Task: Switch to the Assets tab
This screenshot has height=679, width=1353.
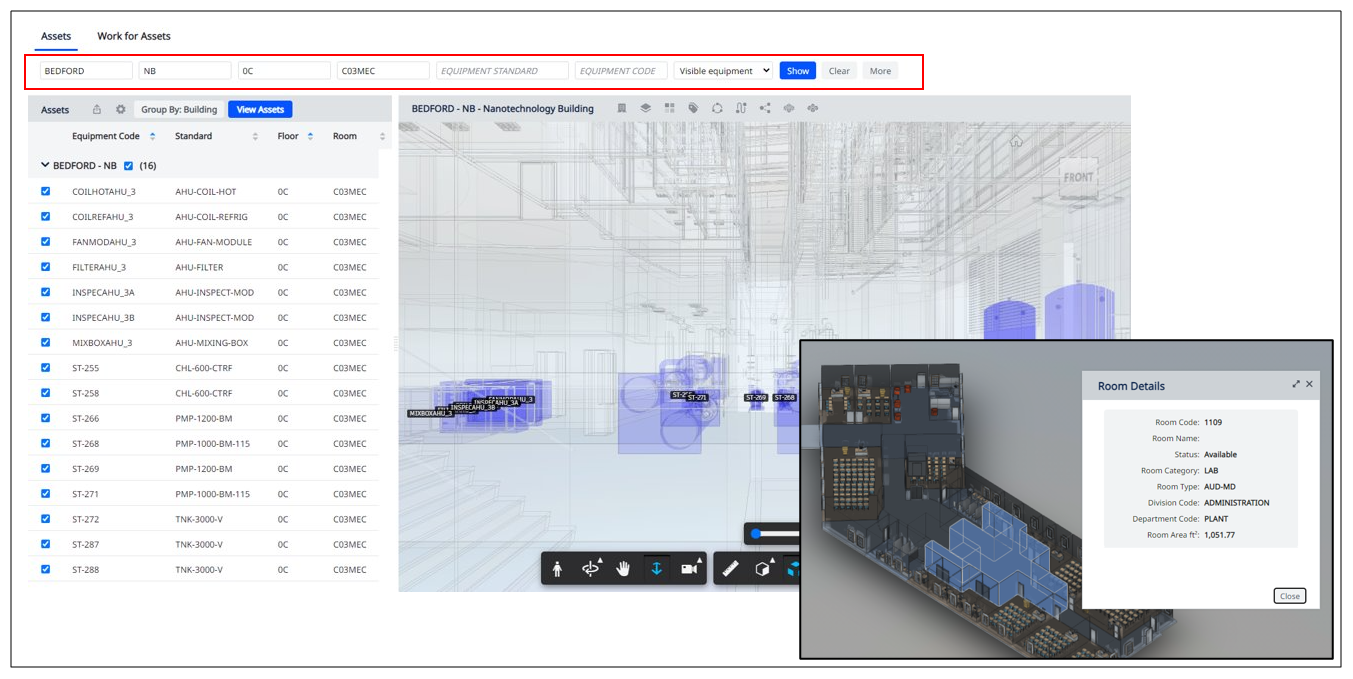Action: 56,36
